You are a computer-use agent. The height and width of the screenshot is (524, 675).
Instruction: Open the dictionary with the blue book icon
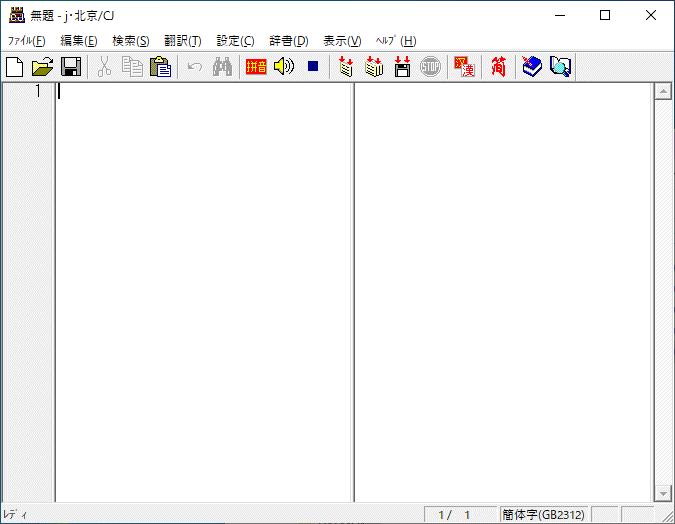pos(532,67)
